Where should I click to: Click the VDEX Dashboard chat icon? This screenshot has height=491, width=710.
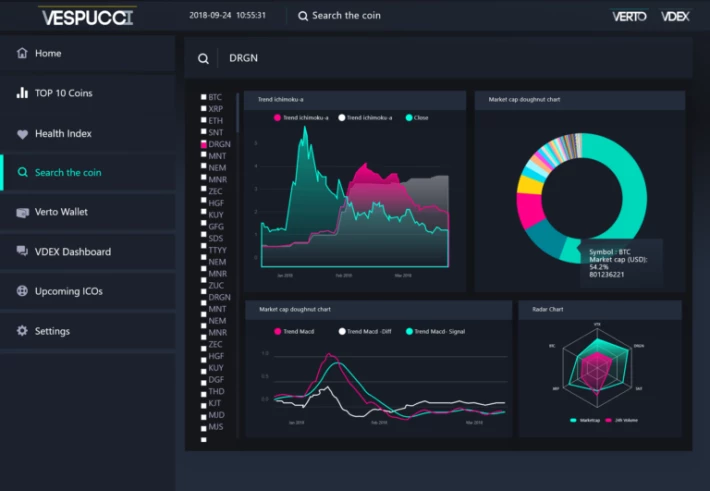pyautogui.click(x=22, y=251)
